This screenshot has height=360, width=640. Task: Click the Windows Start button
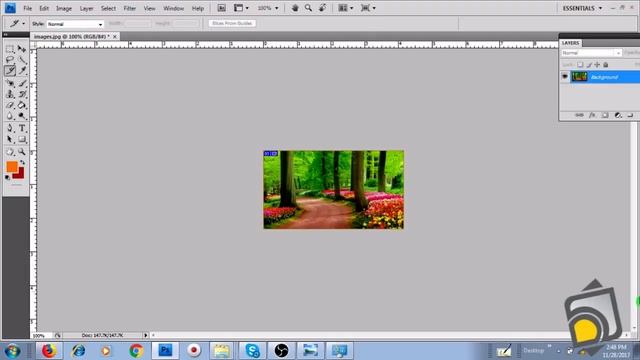13,351
